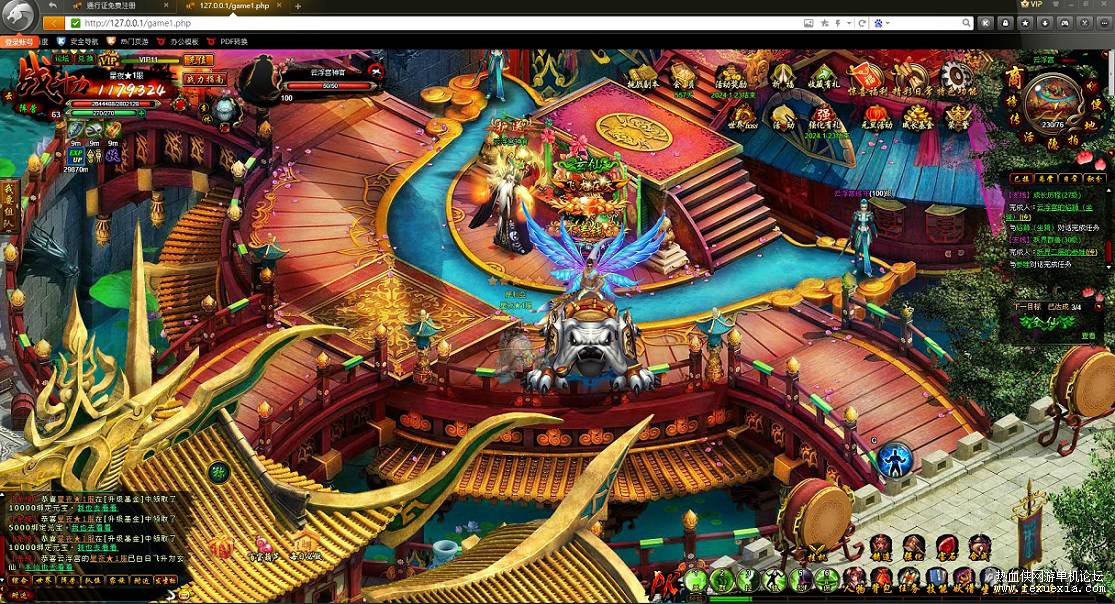Toggle the PK combat mode
The width and height of the screenshot is (1115, 604).
[665, 583]
